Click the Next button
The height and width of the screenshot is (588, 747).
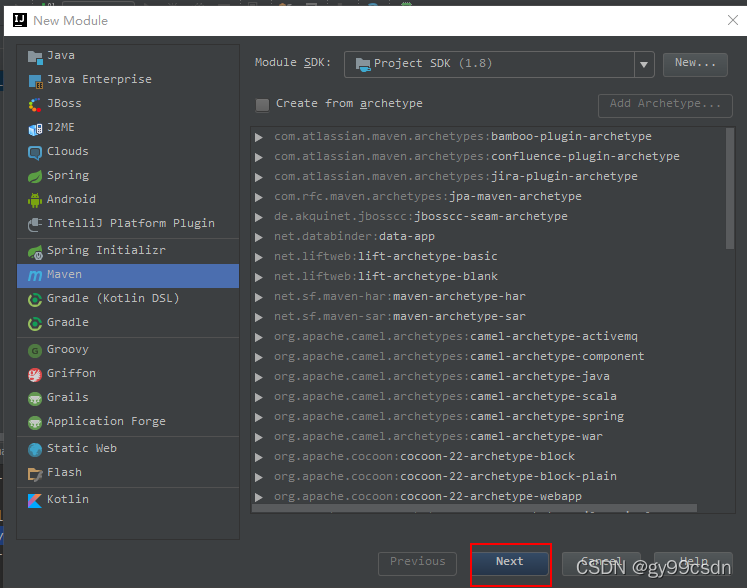(510, 563)
